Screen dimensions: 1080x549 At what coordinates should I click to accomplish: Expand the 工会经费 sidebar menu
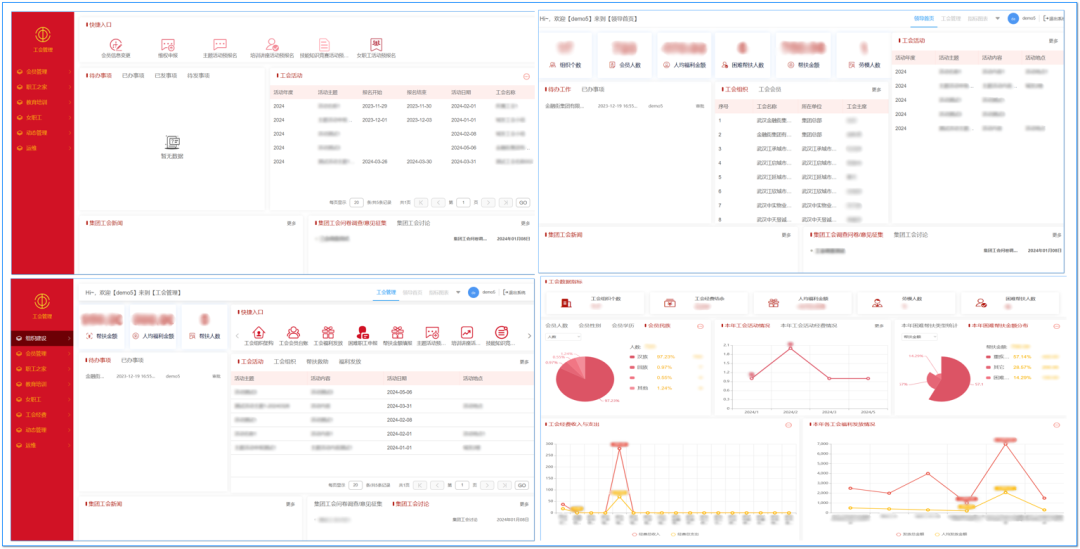pos(41,415)
